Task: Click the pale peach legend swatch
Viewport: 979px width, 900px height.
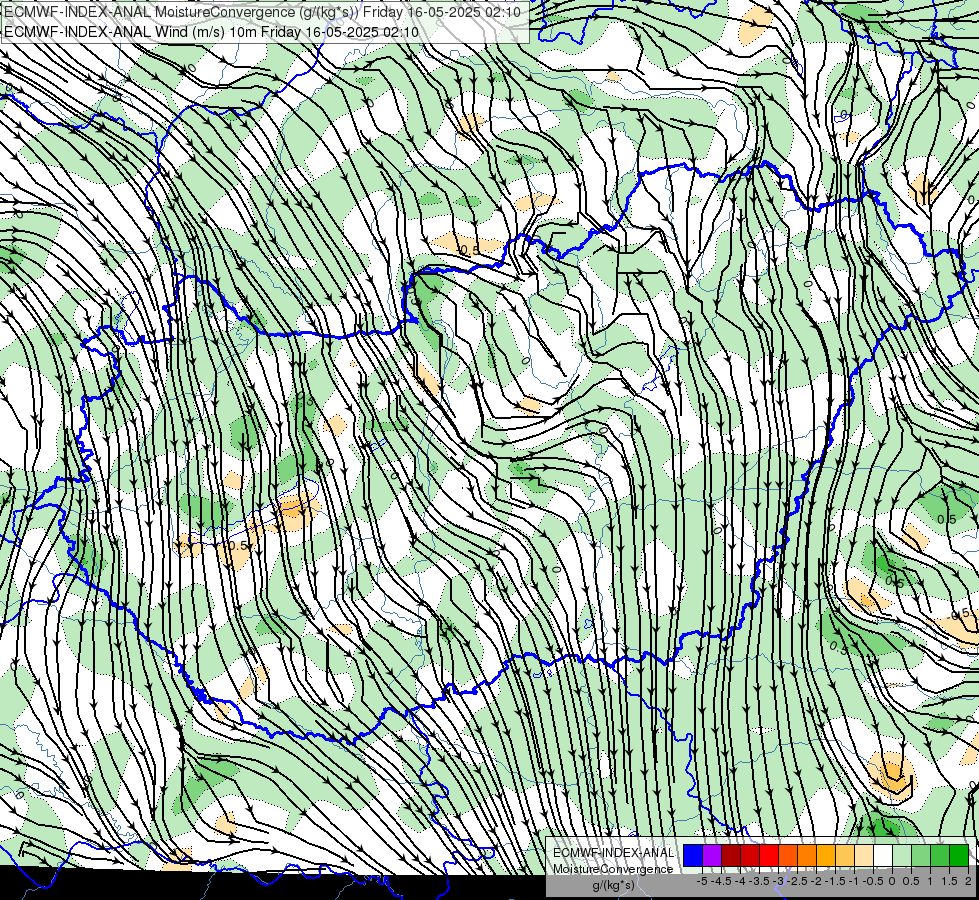Action: pyautogui.click(x=864, y=856)
